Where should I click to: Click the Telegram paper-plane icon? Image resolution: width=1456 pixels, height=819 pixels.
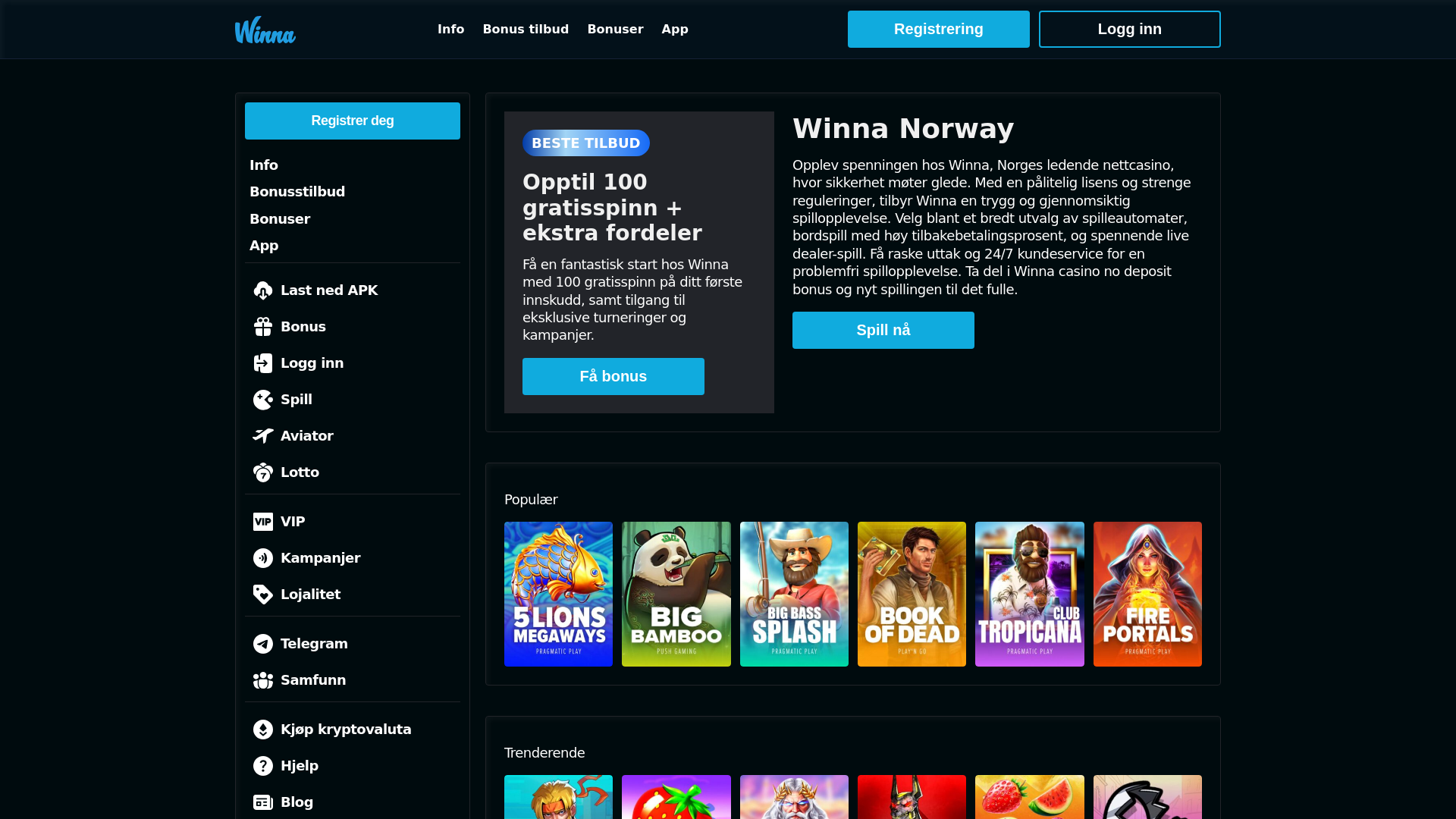tap(263, 644)
